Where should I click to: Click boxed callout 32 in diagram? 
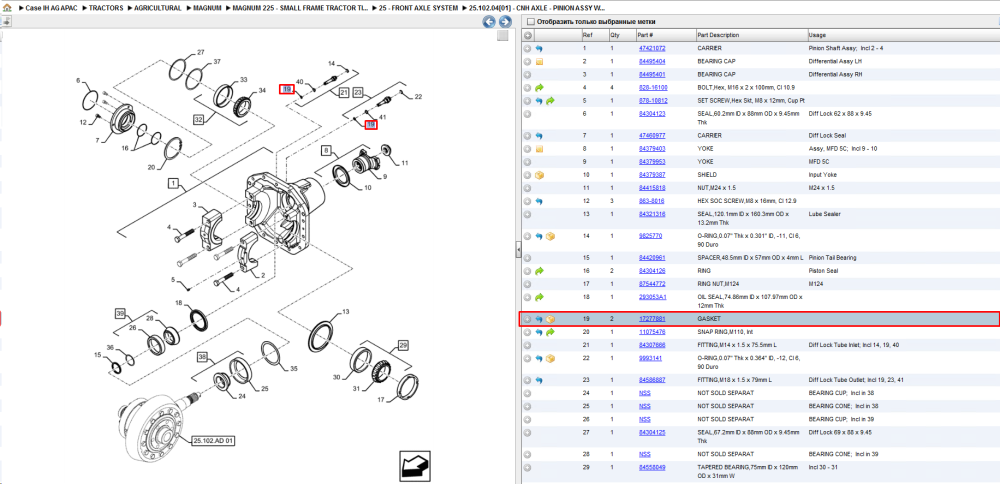click(198, 119)
